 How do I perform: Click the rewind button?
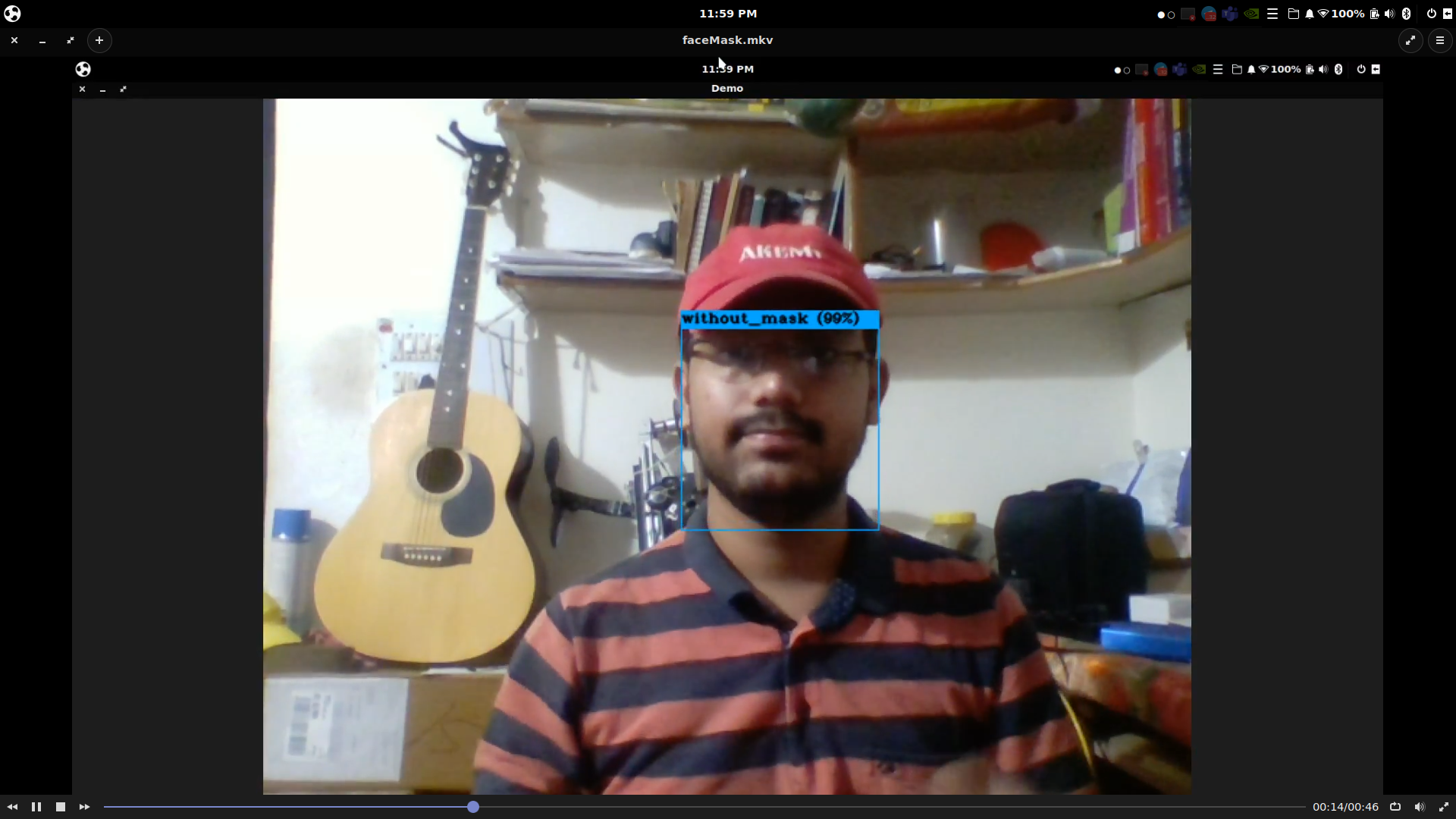point(12,807)
